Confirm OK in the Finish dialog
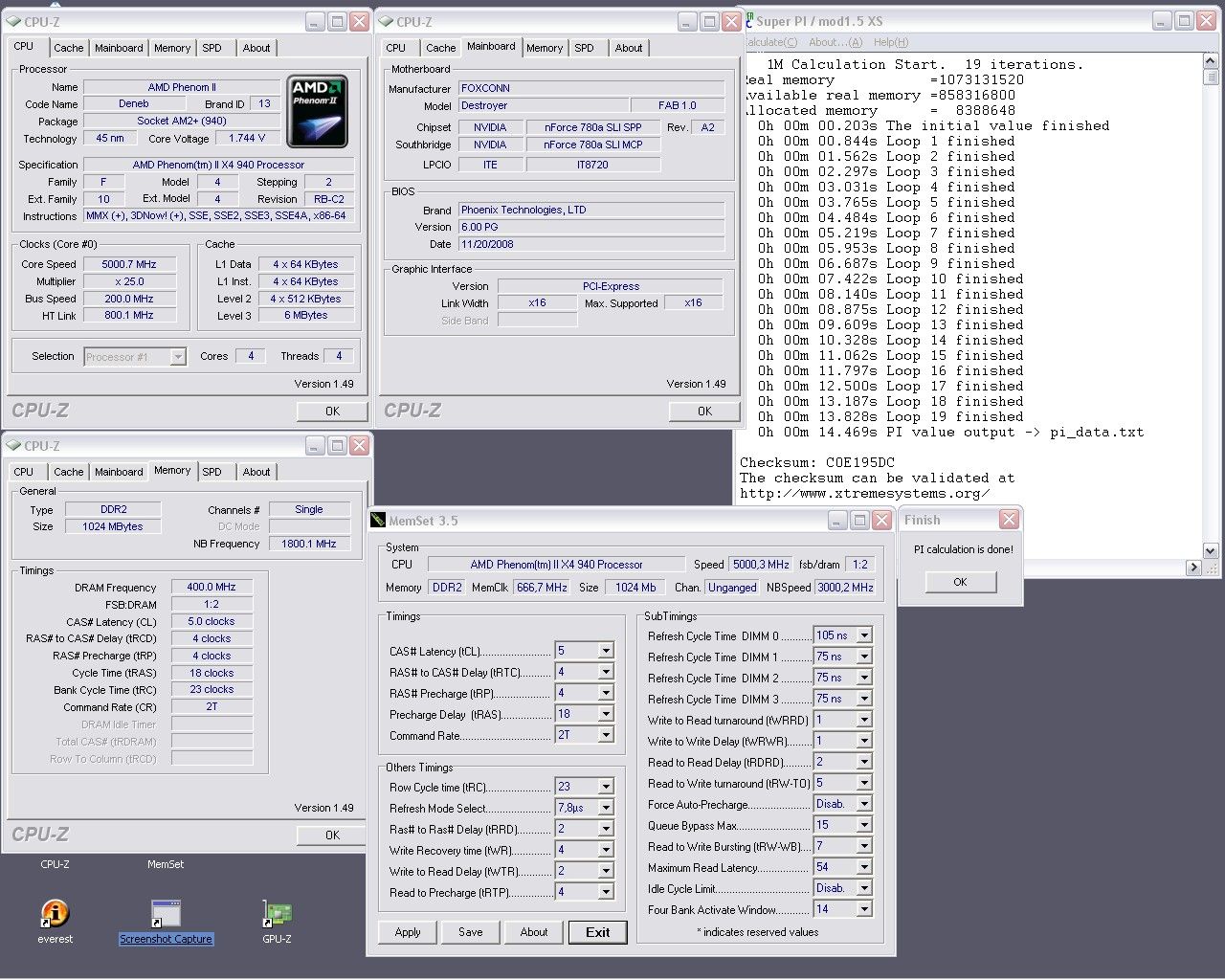The width and height of the screenshot is (1225, 980). coord(961,582)
